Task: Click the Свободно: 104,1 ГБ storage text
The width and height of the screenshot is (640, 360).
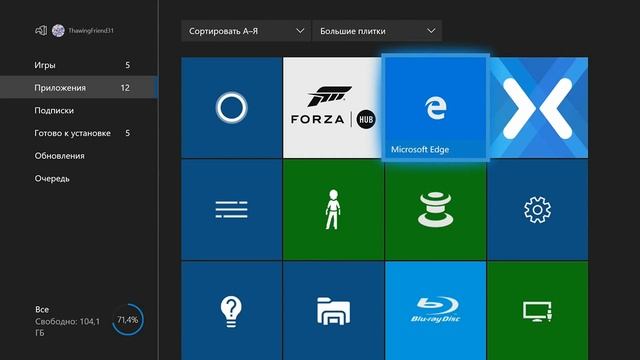Action: 67,327
